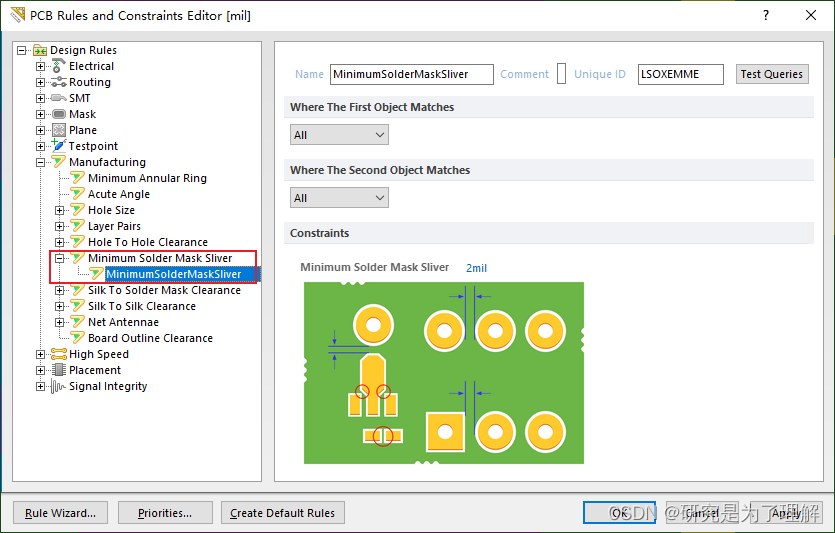835x533 pixels.
Task: Click the Hole To Hole Clearance icon
Action: pos(78,242)
